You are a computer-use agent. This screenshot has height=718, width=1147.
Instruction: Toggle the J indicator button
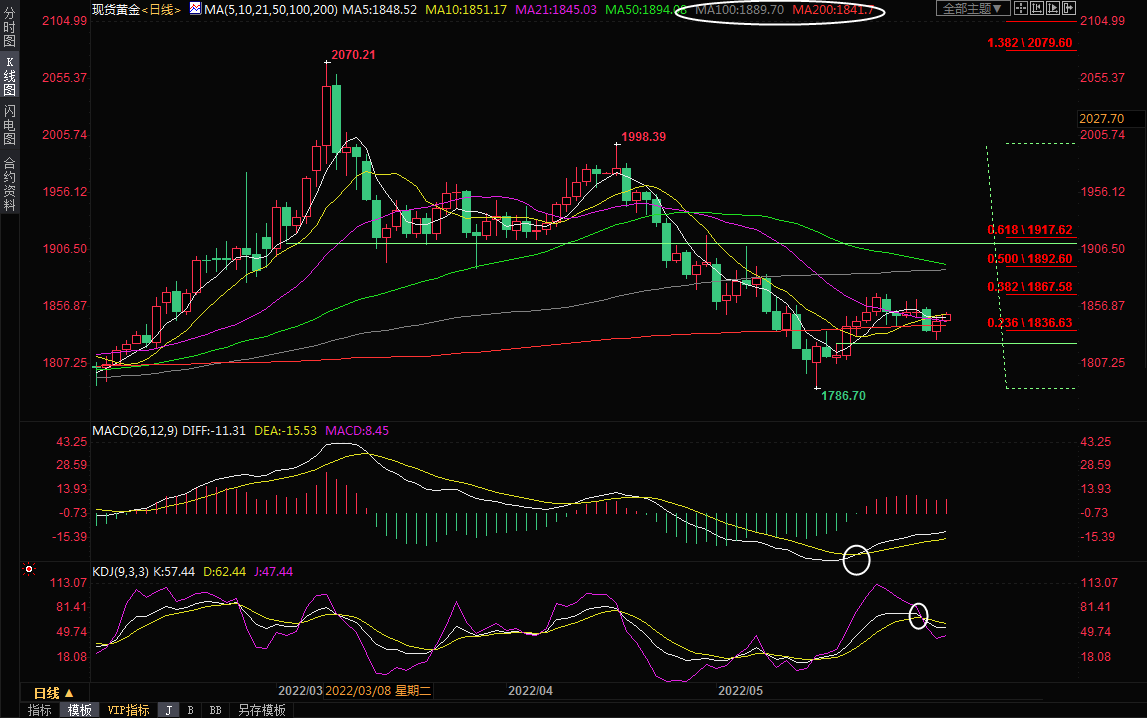169,710
